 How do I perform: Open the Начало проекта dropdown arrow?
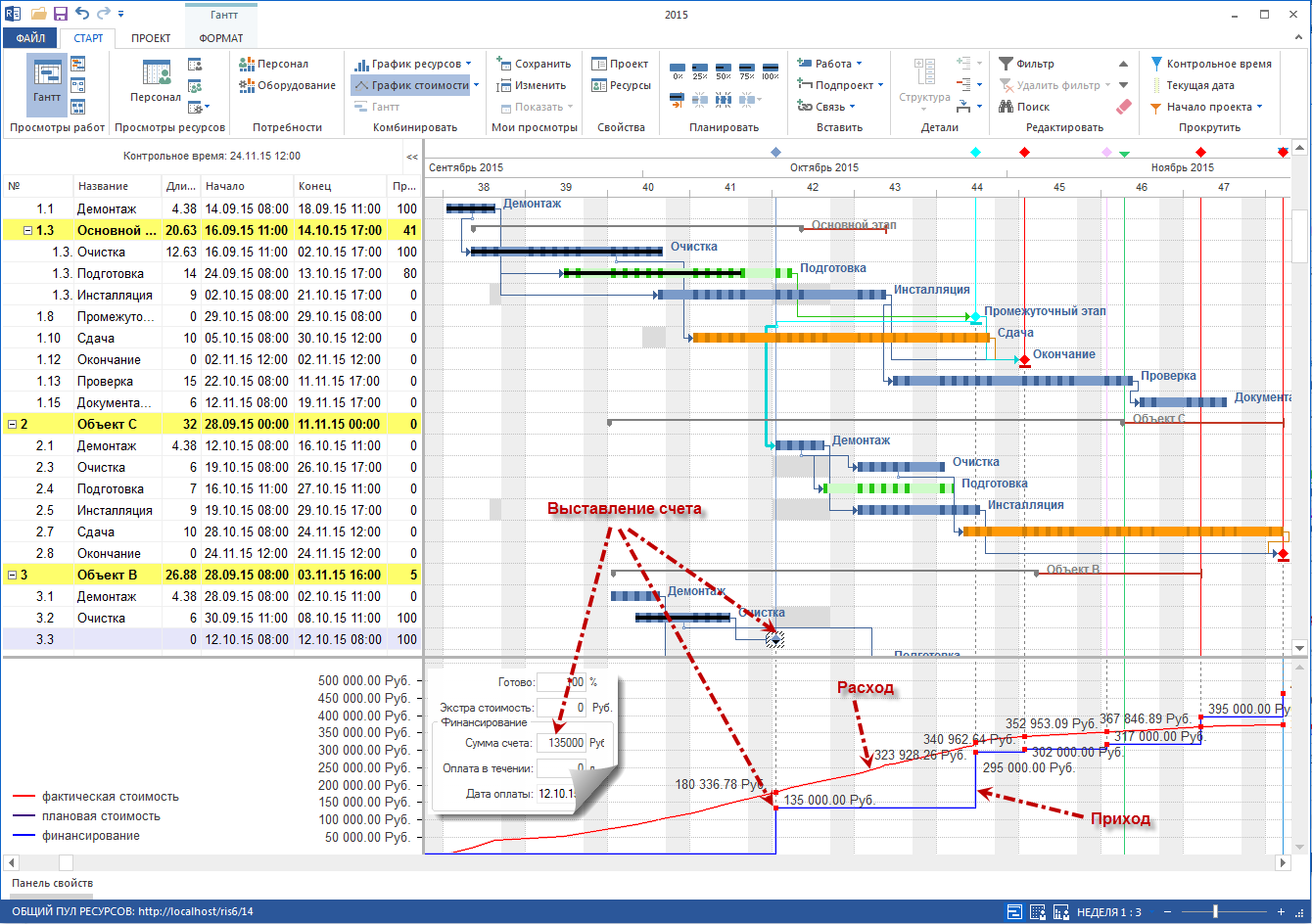(x=1259, y=107)
